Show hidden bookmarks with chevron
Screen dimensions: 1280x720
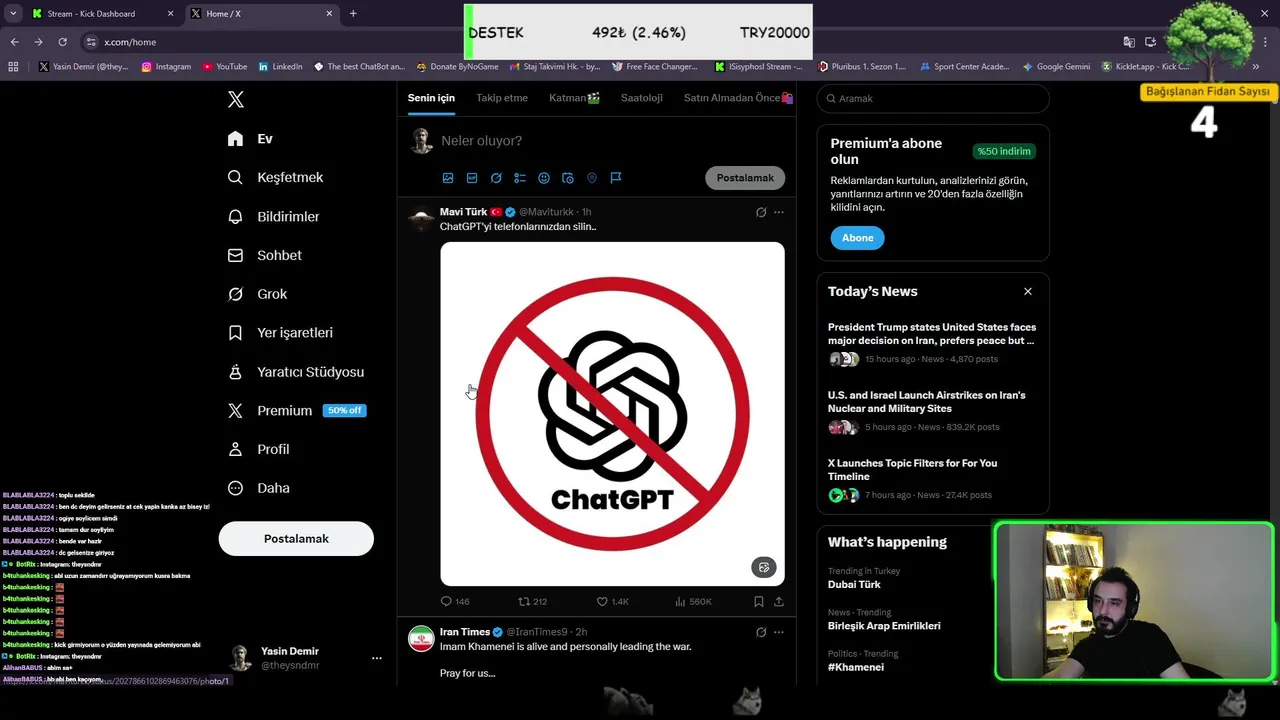pos(1256,67)
